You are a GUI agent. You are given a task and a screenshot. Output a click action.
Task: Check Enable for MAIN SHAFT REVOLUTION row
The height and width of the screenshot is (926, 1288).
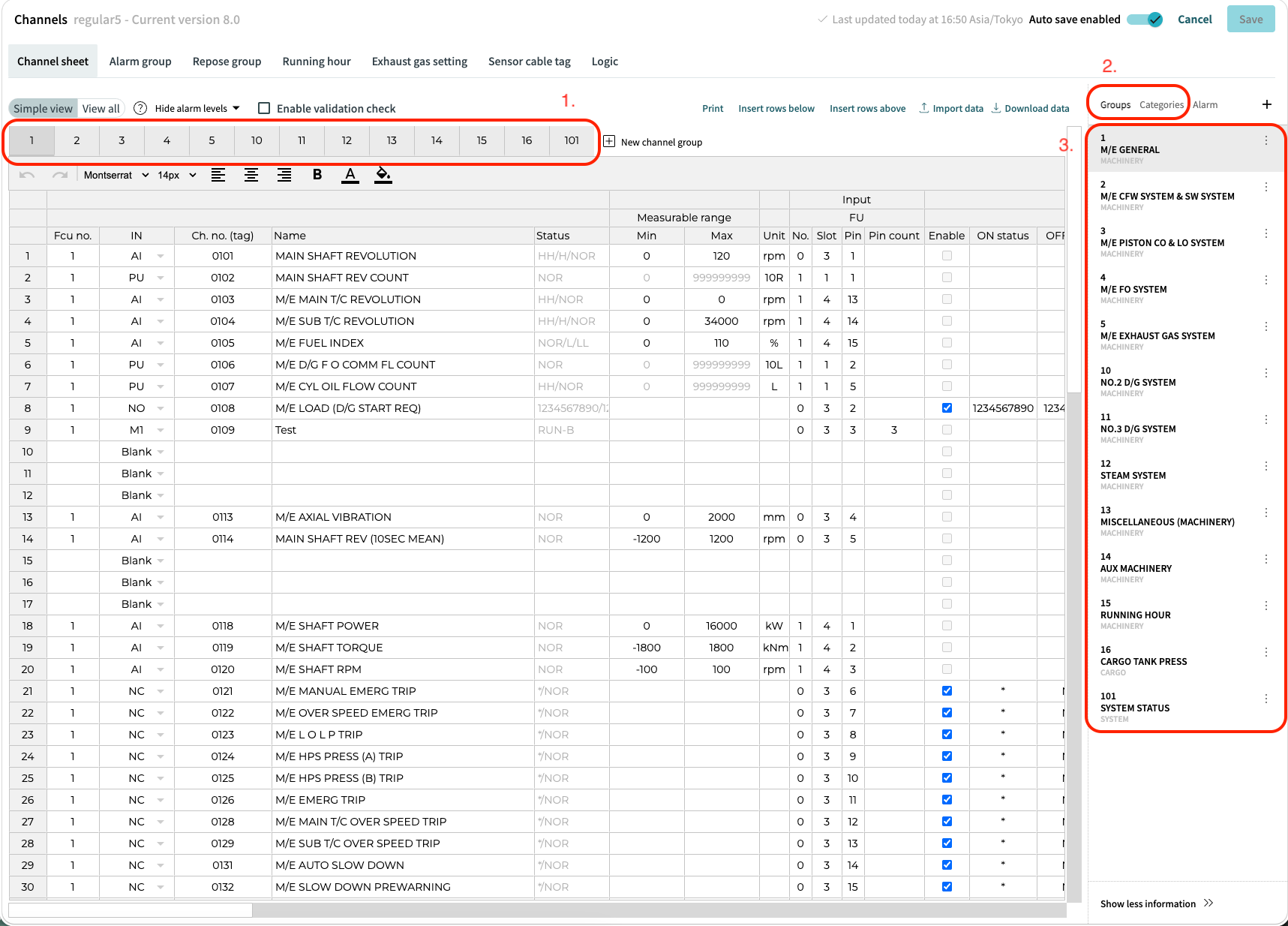(947, 256)
